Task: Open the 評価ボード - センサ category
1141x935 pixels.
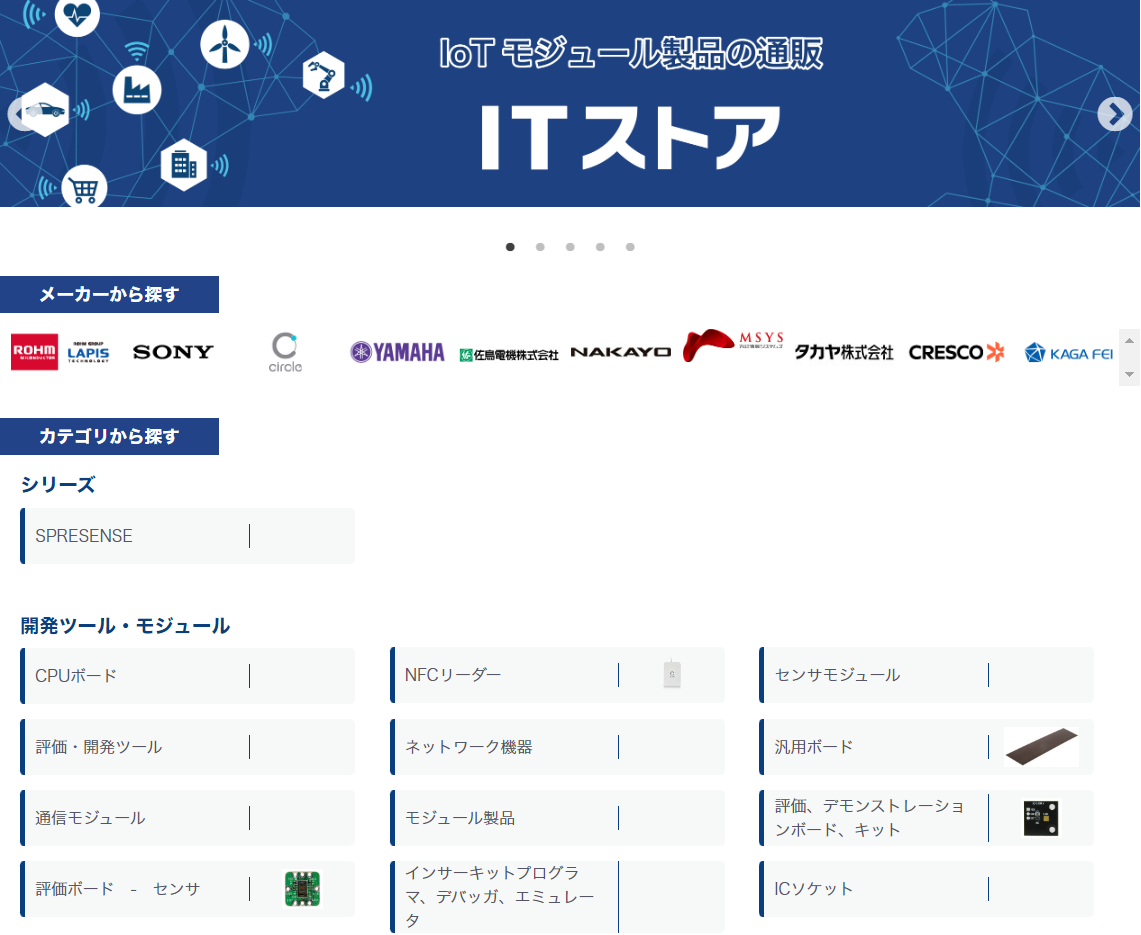Action: (188, 889)
